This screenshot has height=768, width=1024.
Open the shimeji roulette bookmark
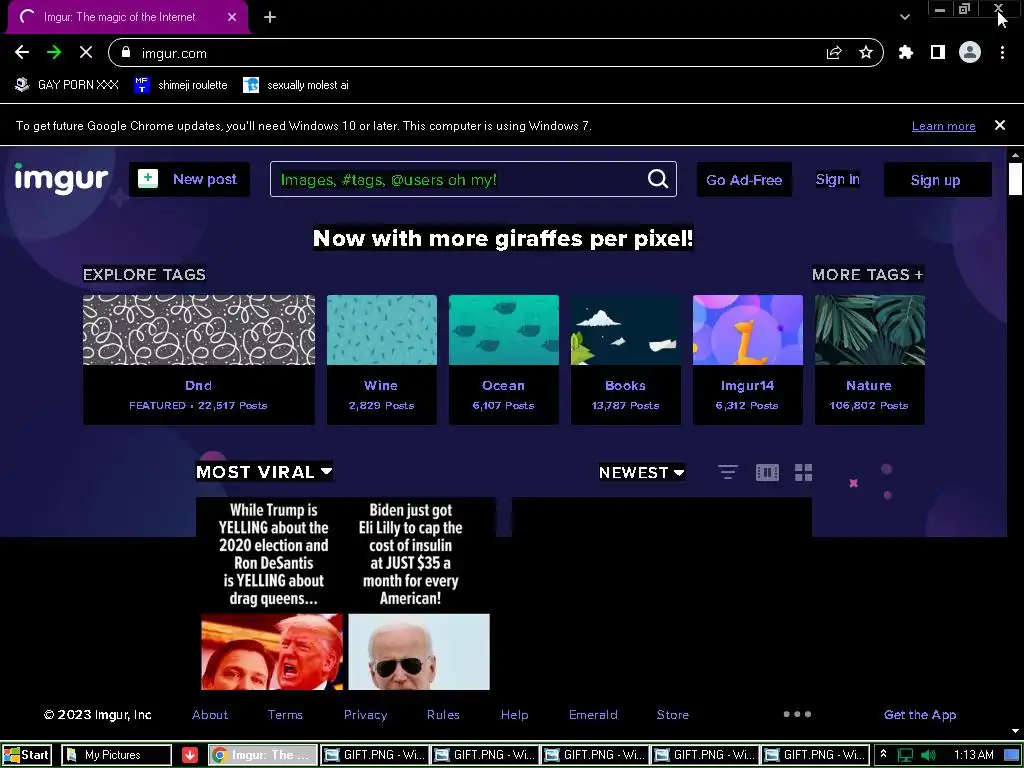(181, 85)
